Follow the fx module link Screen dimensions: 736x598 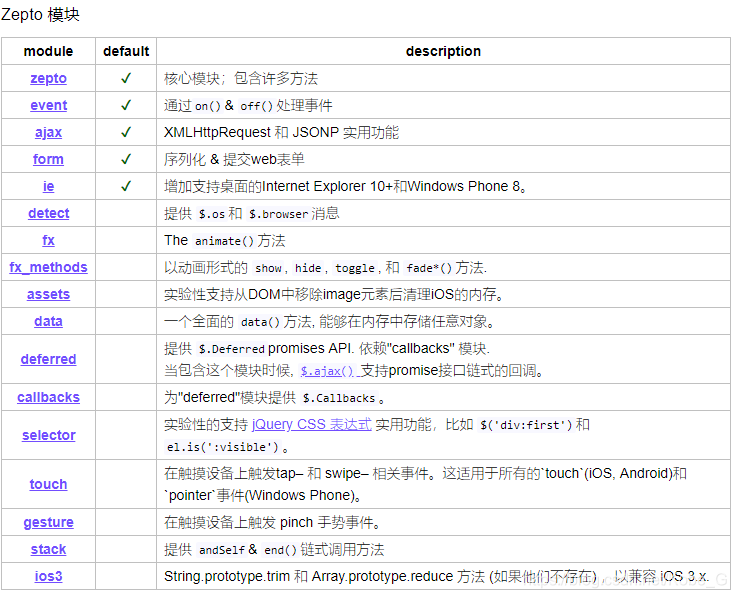(48, 240)
